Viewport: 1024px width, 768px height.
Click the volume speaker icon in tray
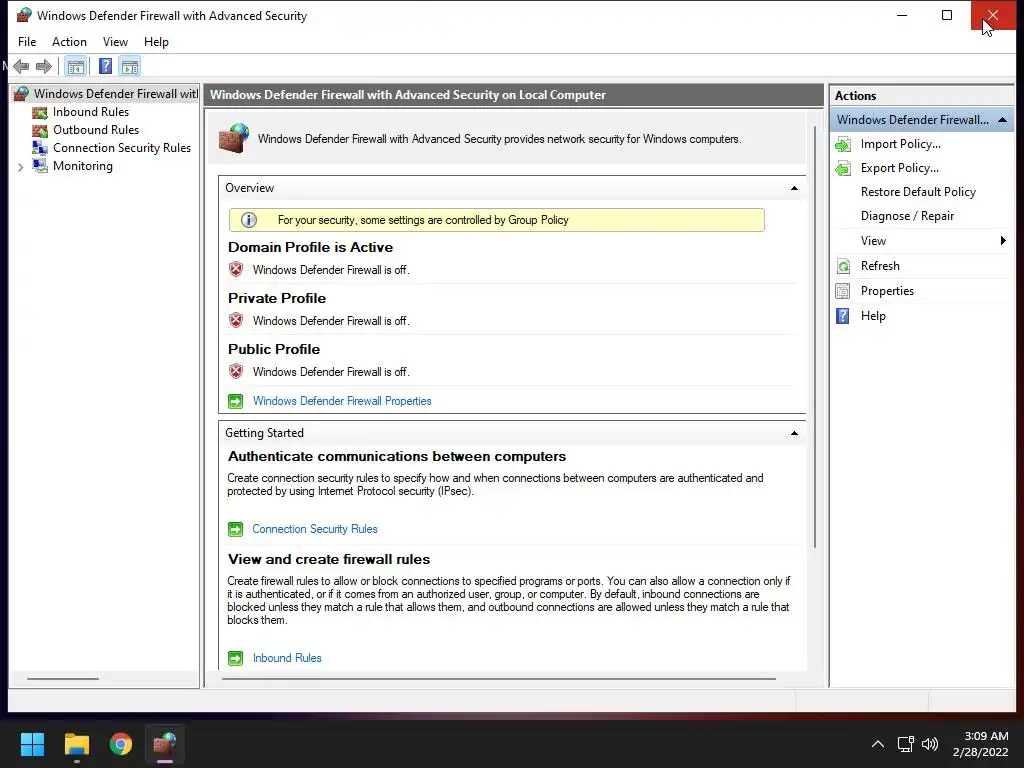(929, 744)
